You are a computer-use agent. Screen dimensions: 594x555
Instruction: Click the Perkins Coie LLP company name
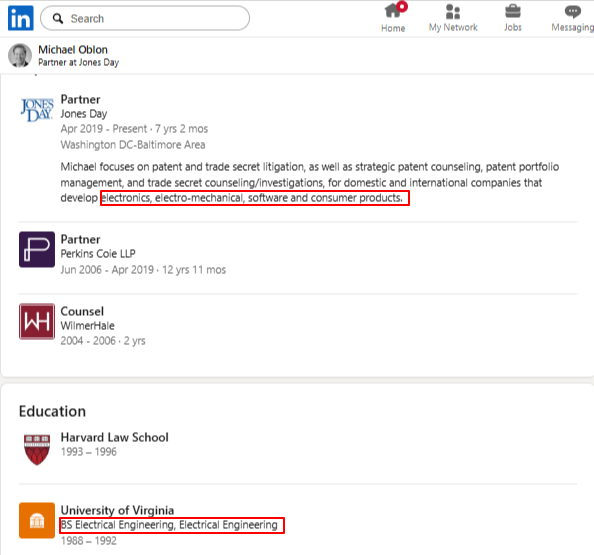pos(98,253)
